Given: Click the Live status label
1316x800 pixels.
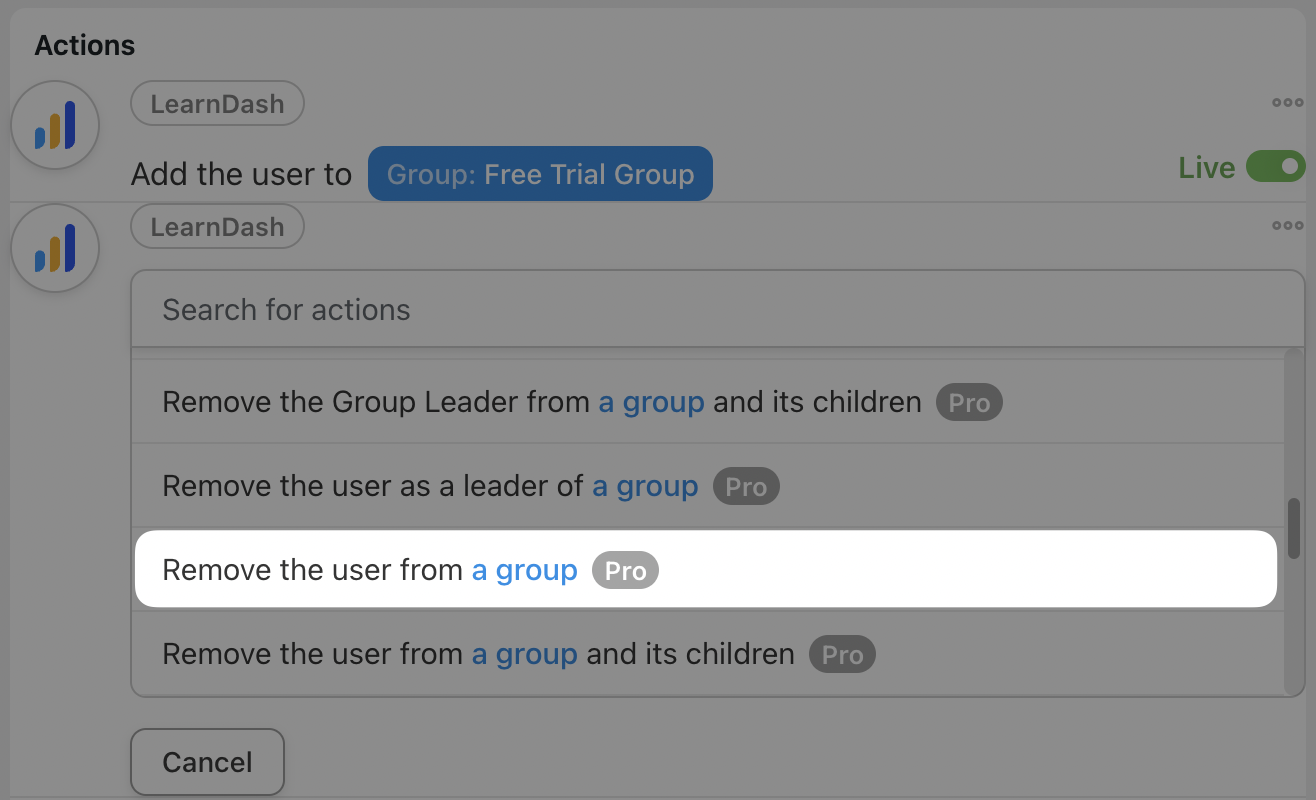Looking at the screenshot, I should coord(1206,167).
